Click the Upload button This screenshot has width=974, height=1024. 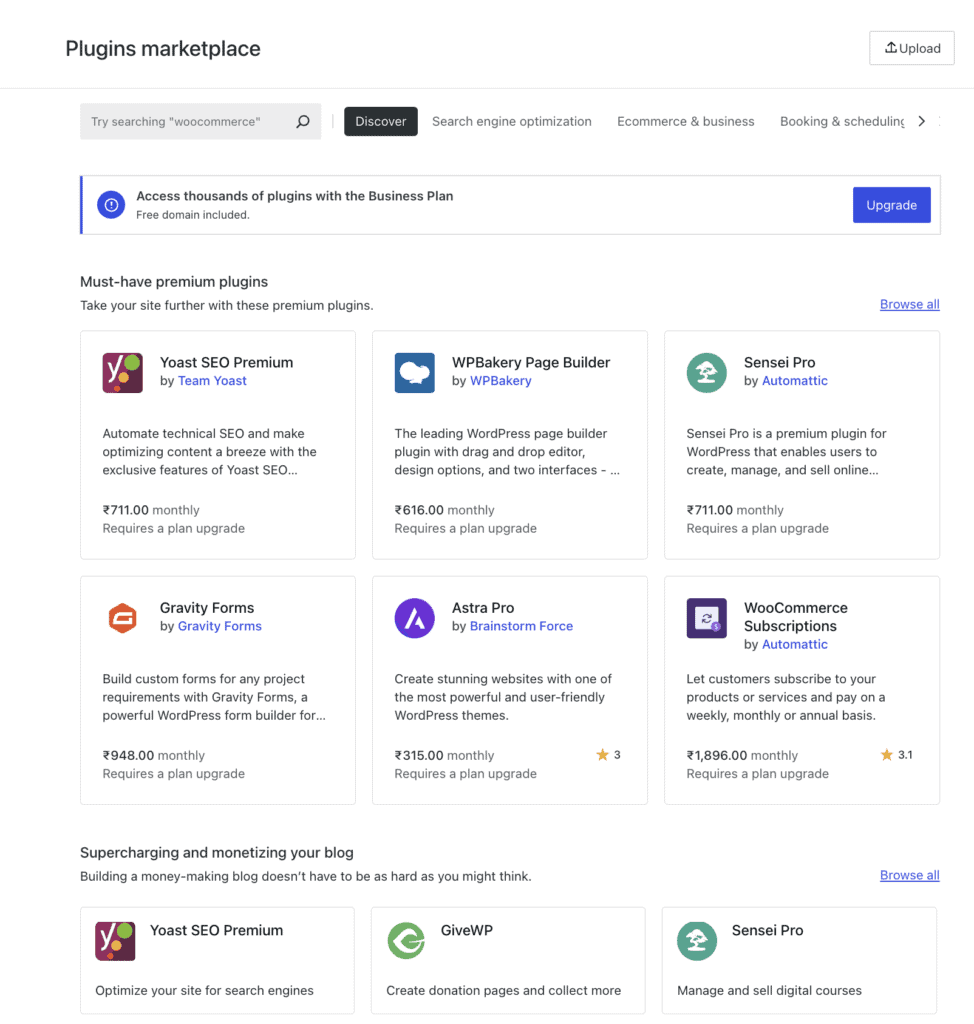pos(911,48)
